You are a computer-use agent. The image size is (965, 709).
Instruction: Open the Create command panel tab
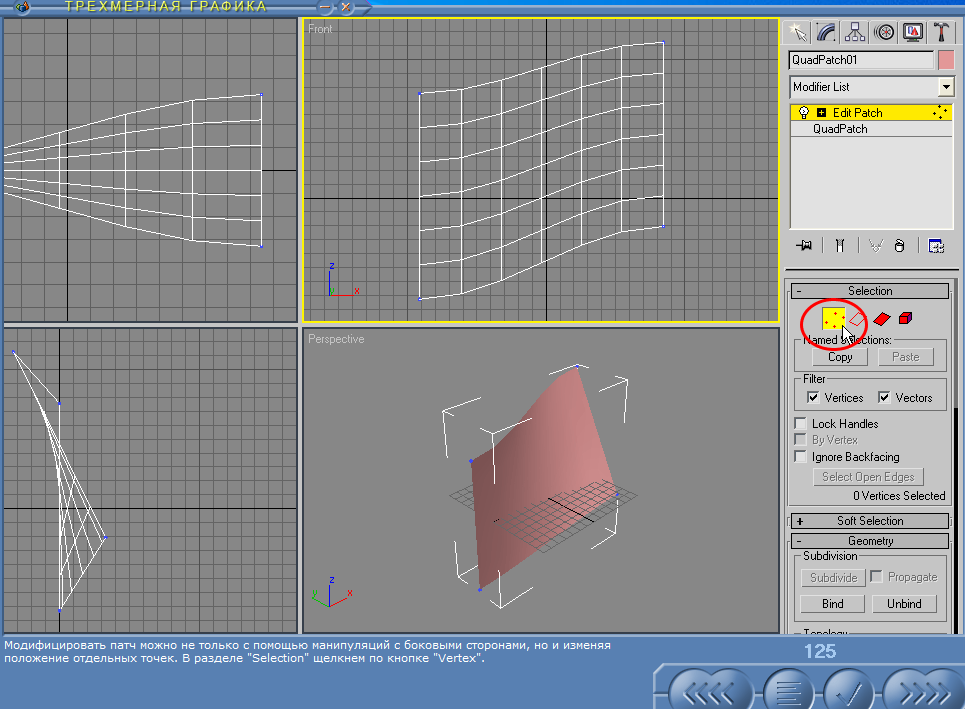(x=797, y=32)
